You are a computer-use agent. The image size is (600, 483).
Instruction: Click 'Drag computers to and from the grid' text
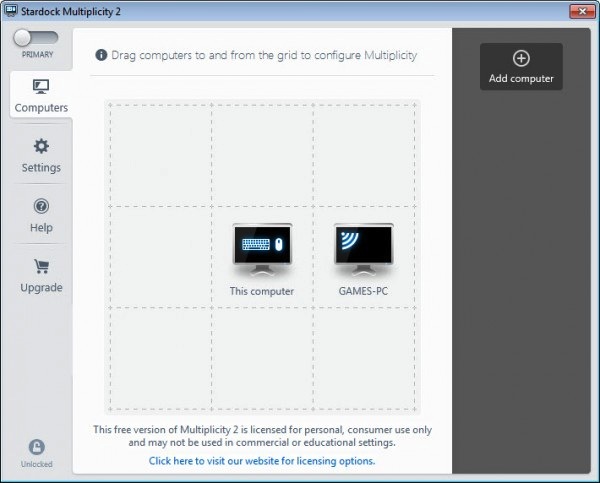coord(264,55)
